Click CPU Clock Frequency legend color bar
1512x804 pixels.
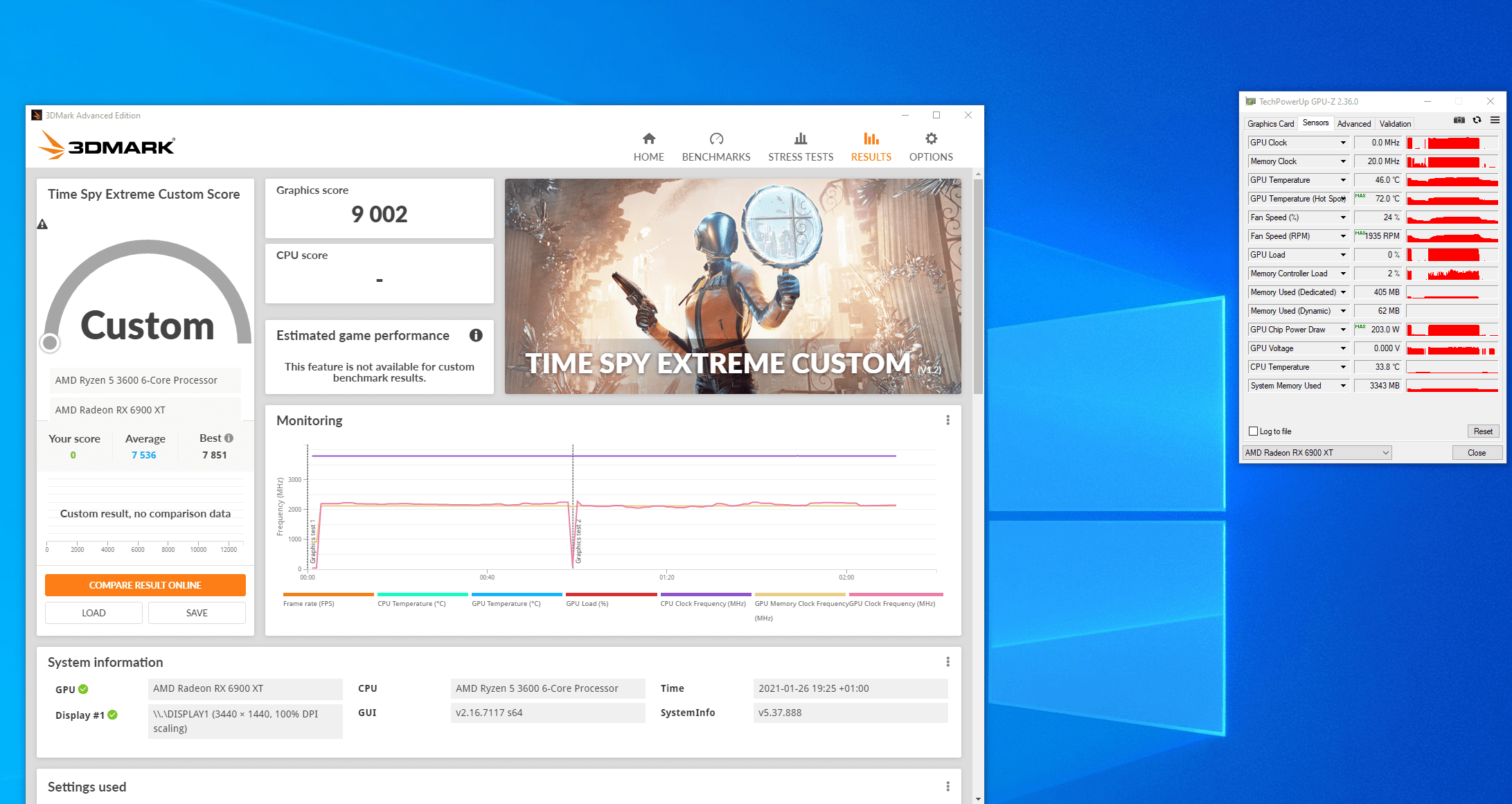click(x=705, y=594)
